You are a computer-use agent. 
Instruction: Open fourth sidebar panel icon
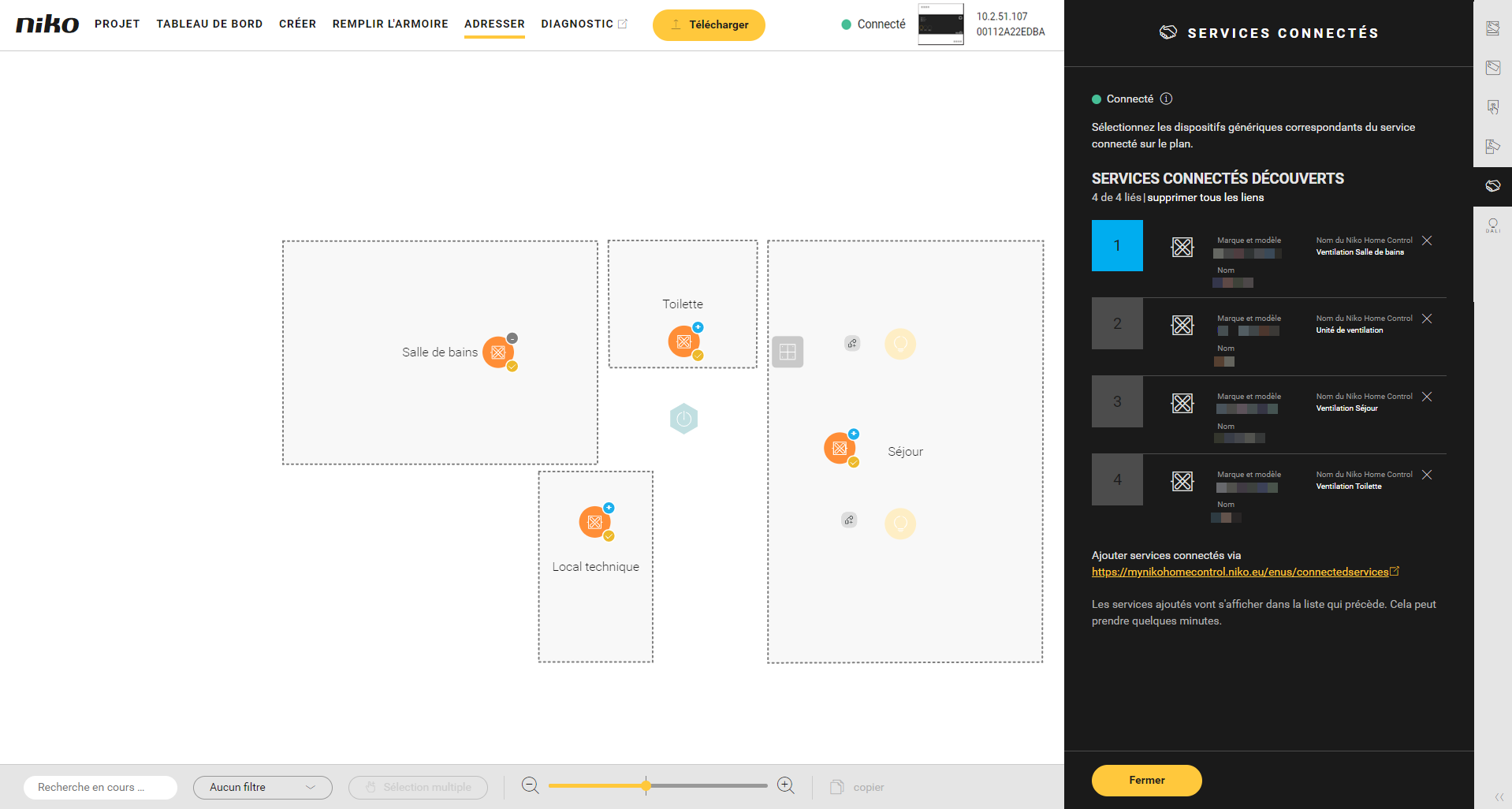1493,147
